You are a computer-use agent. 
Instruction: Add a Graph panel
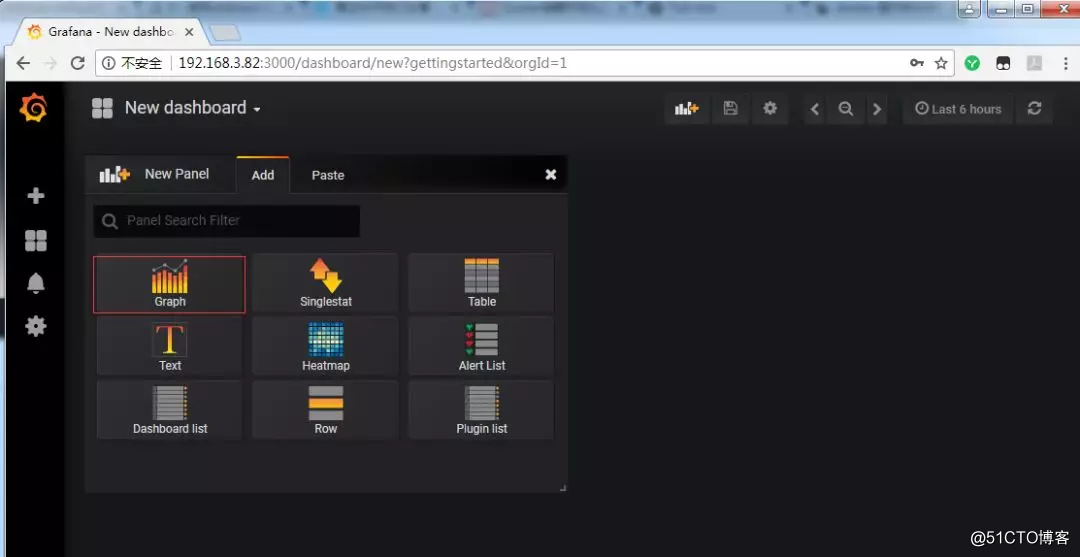169,284
